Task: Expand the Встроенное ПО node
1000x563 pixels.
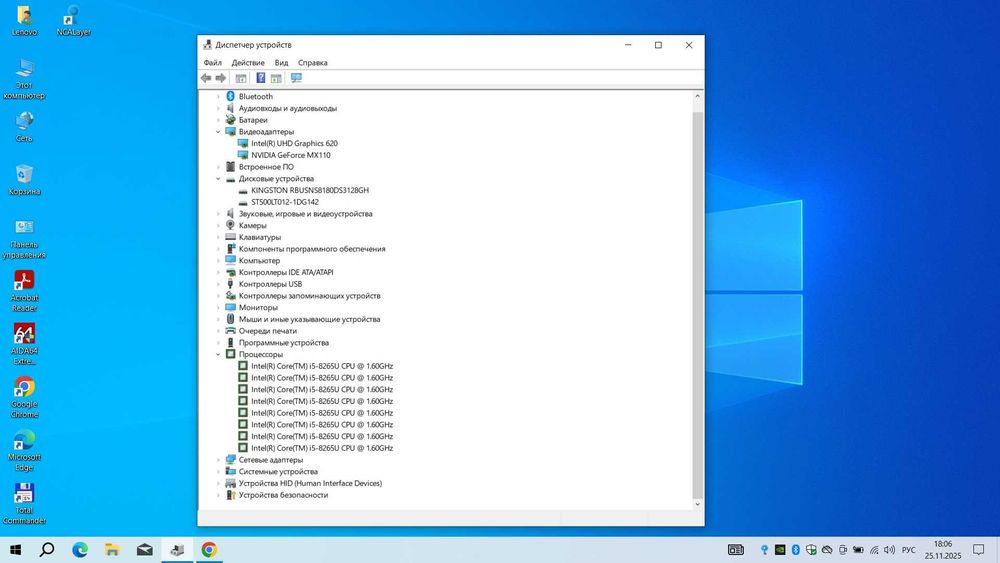Action: tap(218, 167)
